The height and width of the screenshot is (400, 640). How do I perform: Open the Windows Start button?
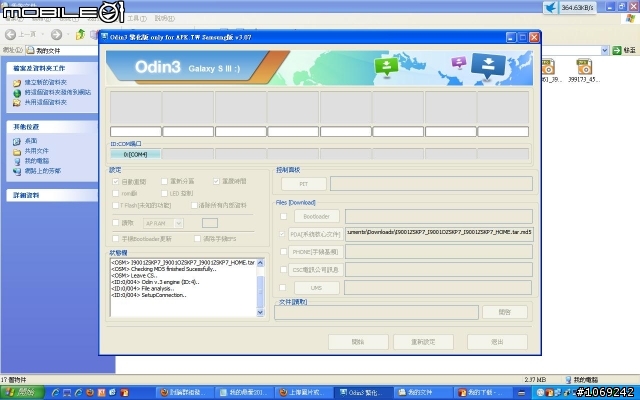(x=22, y=393)
